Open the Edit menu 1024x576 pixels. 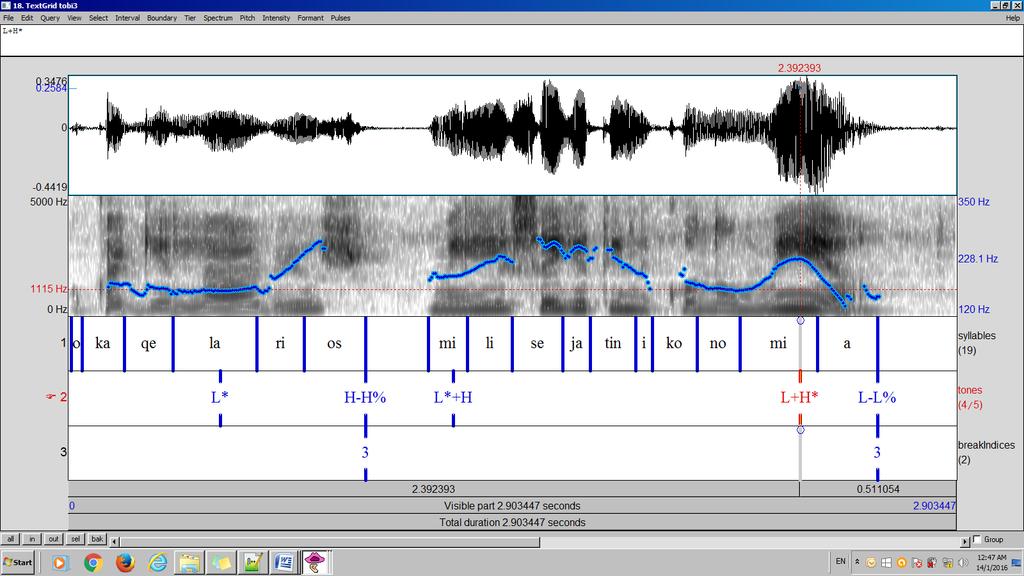(27, 18)
